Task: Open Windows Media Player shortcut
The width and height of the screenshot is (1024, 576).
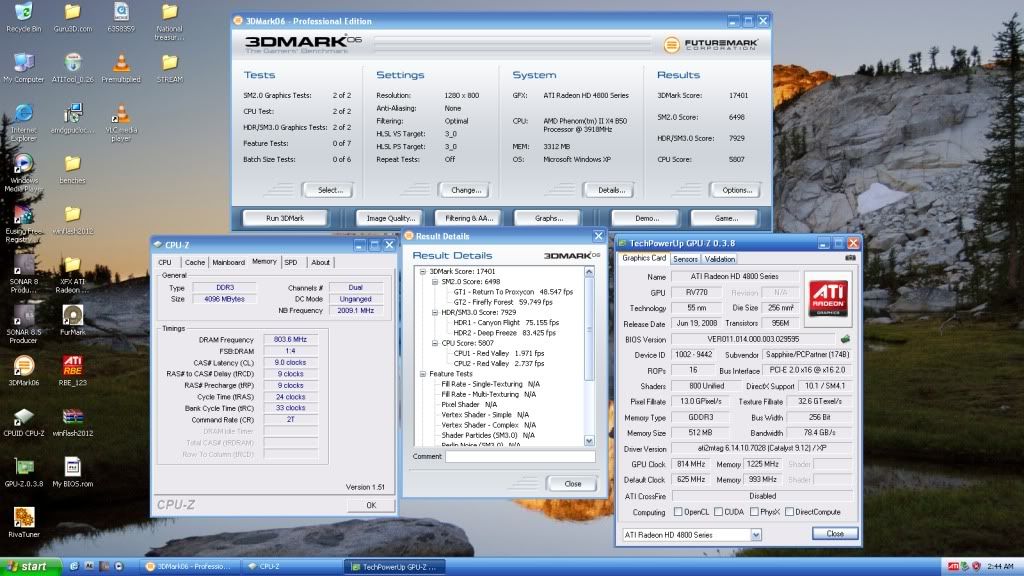Action: tap(24, 173)
